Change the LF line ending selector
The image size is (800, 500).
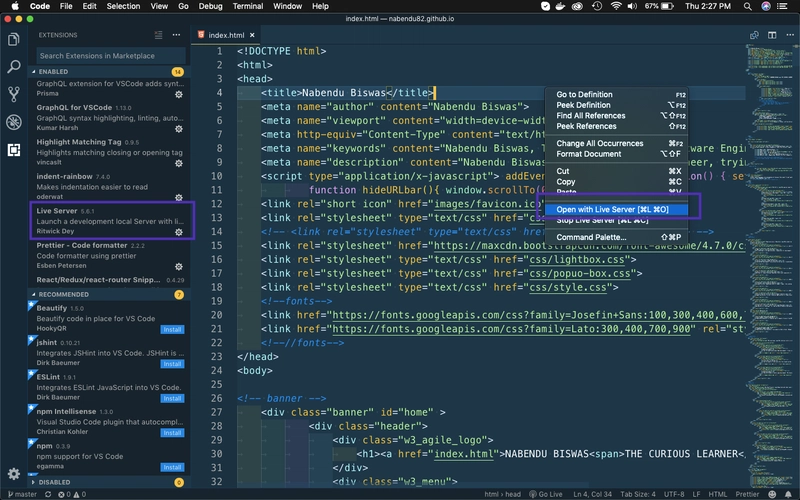click(696, 494)
